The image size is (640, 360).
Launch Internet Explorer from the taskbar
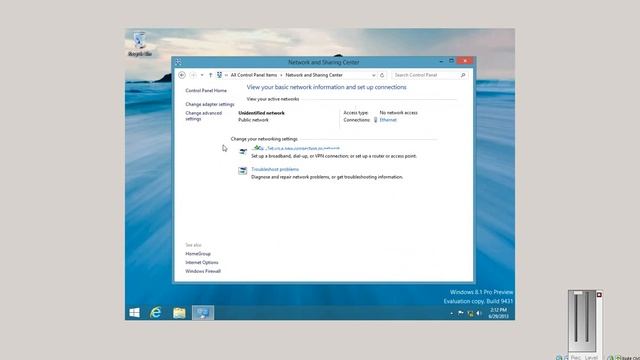(156, 313)
